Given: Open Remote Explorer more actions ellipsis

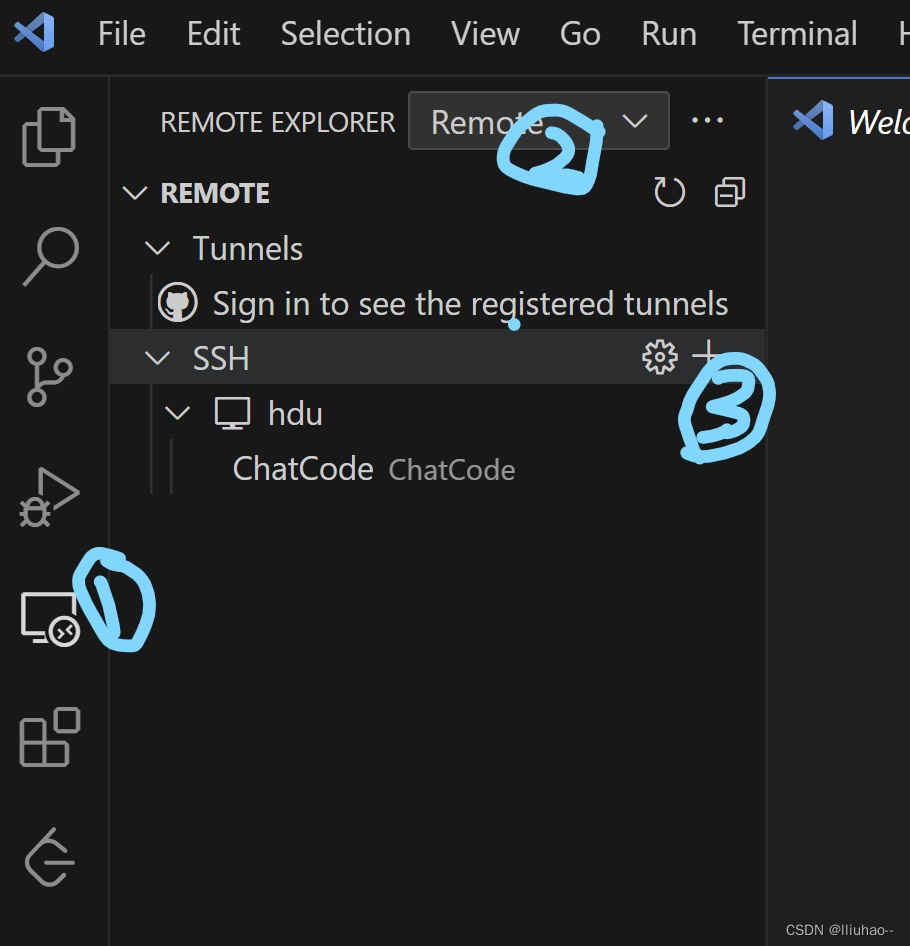Looking at the screenshot, I should click(707, 121).
